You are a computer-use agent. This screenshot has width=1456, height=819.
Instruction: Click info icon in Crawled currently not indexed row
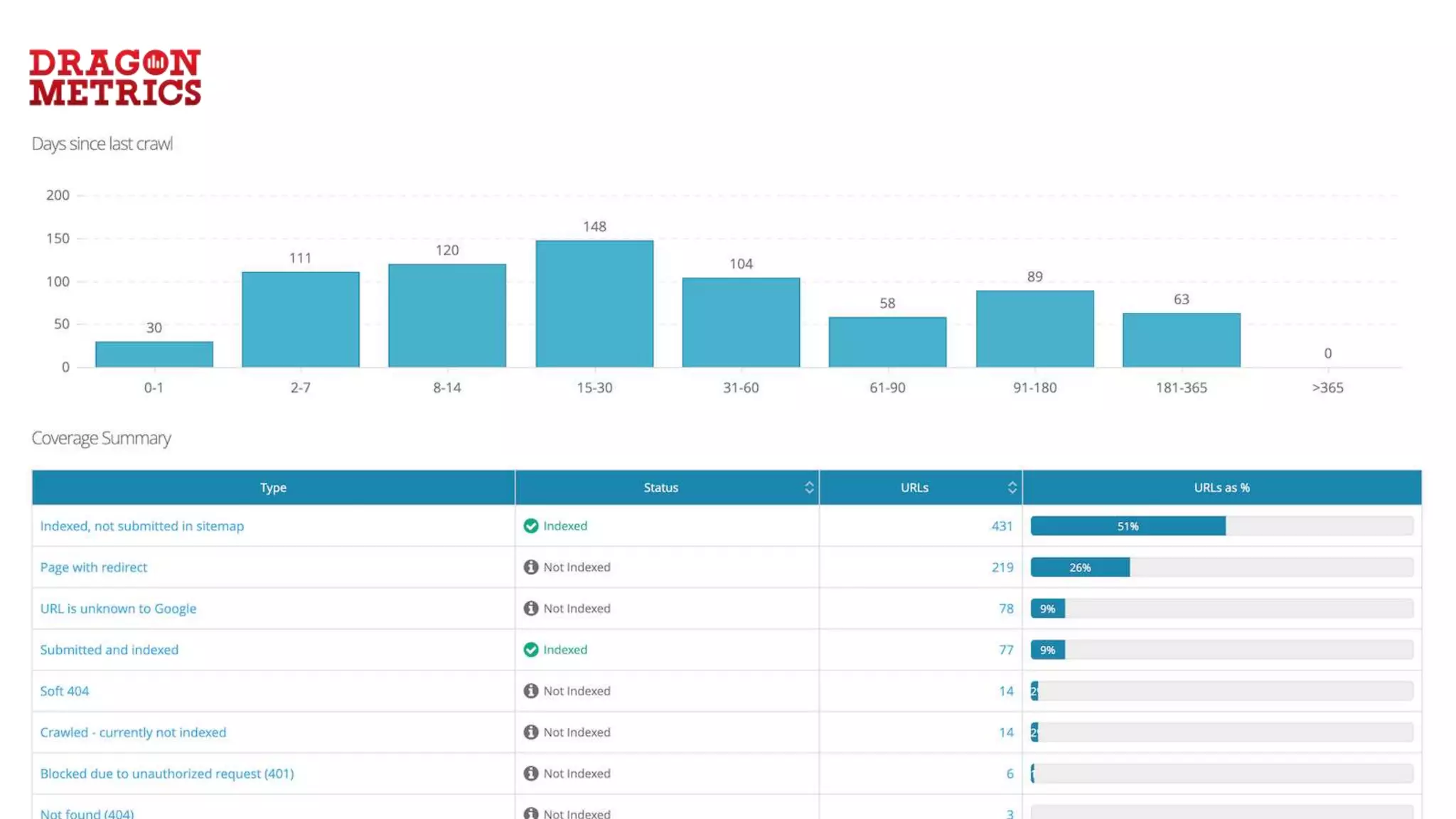point(530,732)
